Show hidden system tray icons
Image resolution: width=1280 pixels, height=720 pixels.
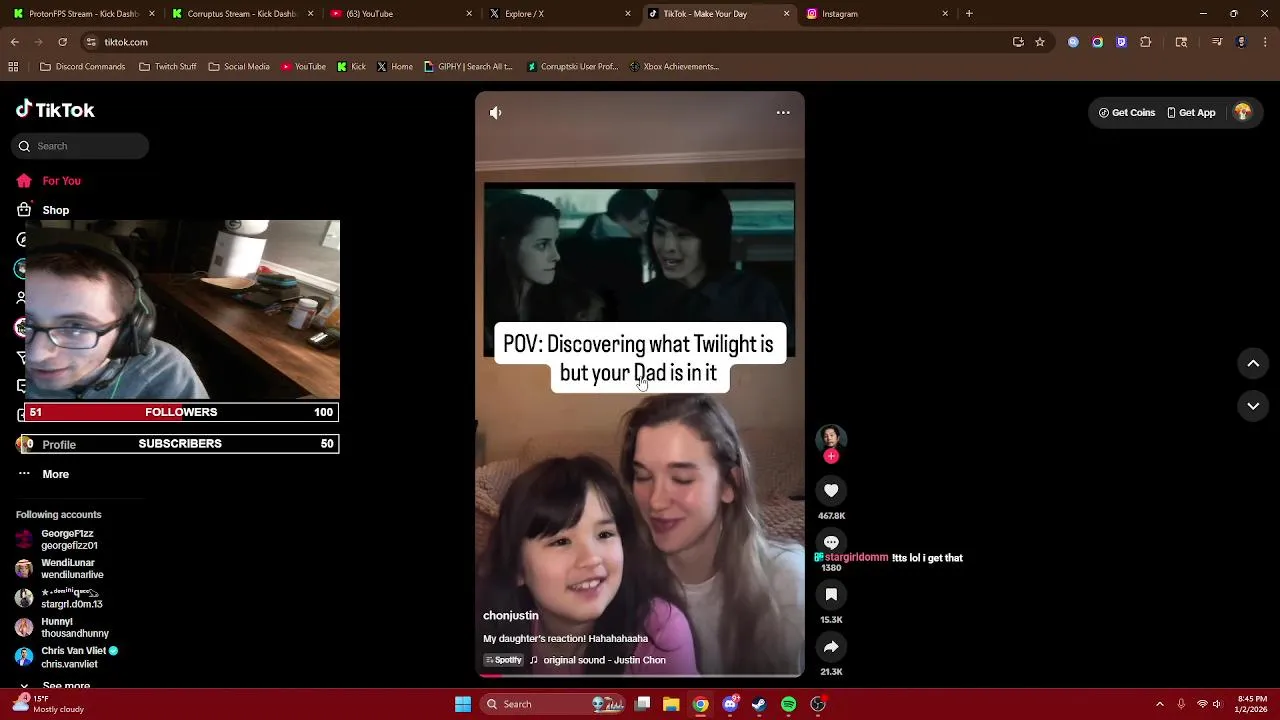(1159, 704)
